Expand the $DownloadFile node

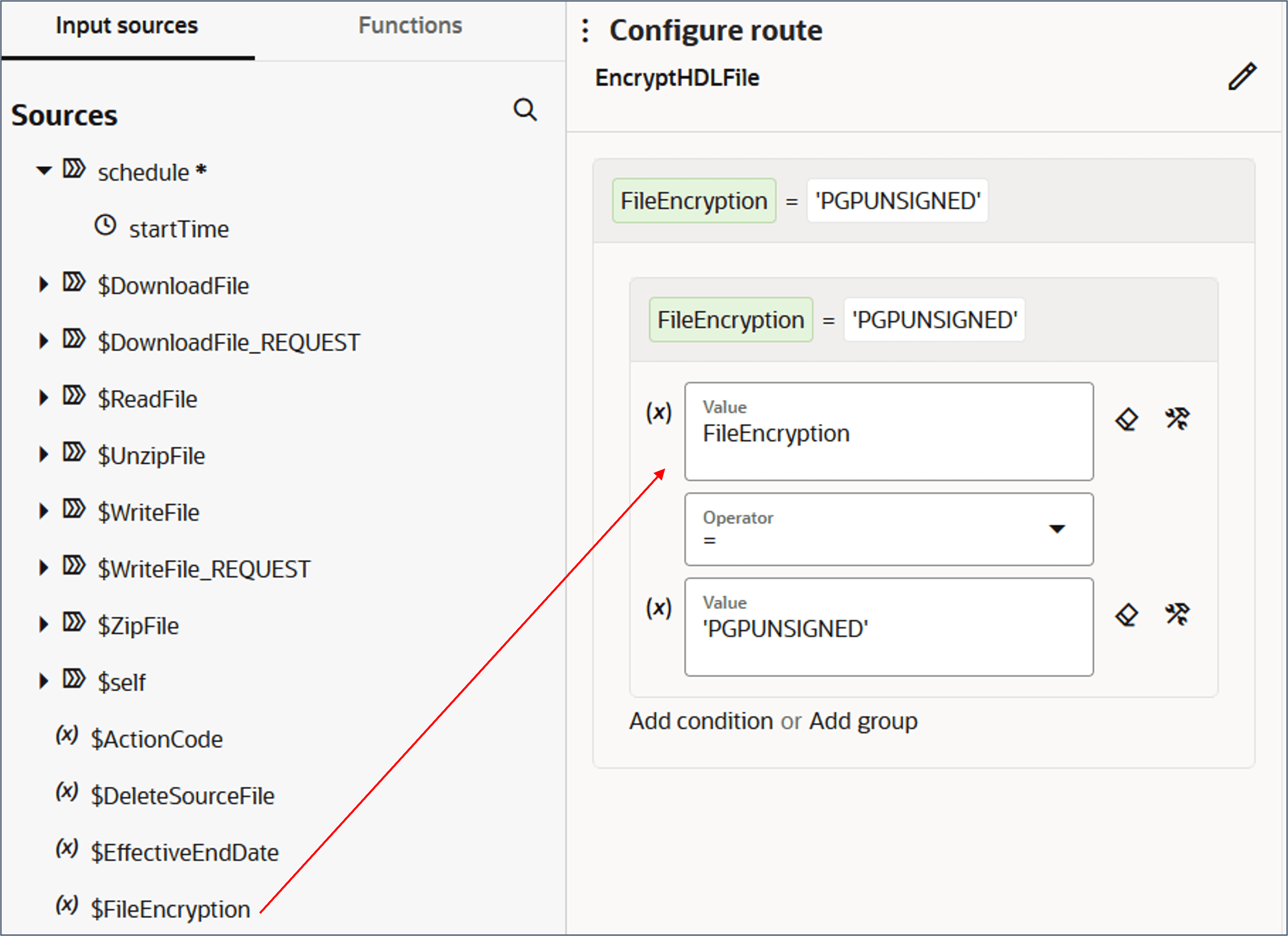[x=44, y=284]
